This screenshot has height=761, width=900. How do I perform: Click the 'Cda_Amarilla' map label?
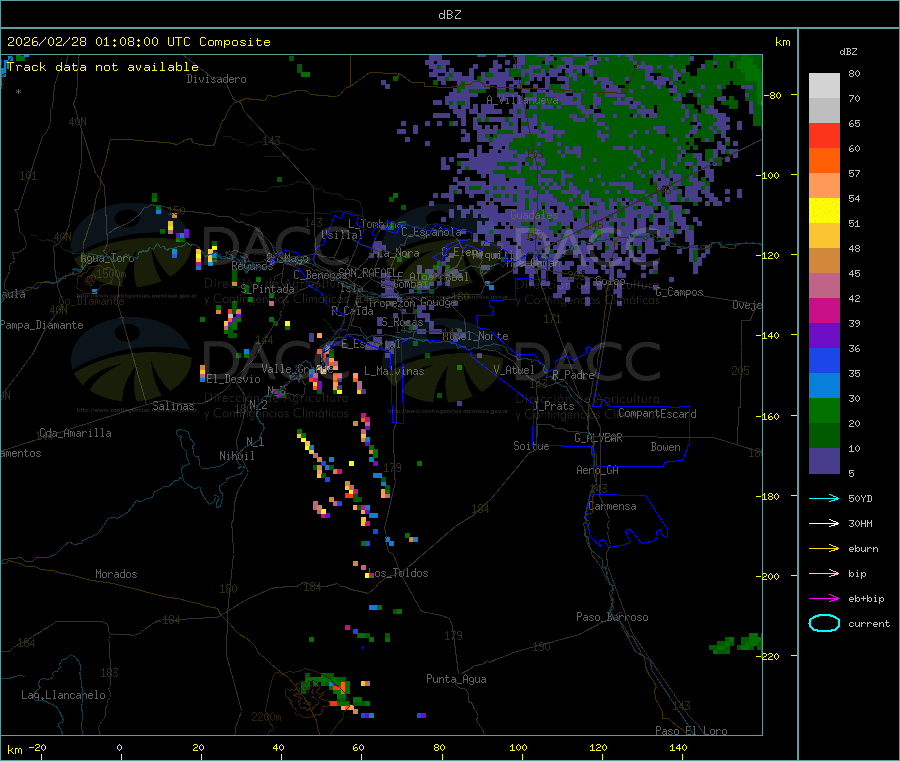75,433
